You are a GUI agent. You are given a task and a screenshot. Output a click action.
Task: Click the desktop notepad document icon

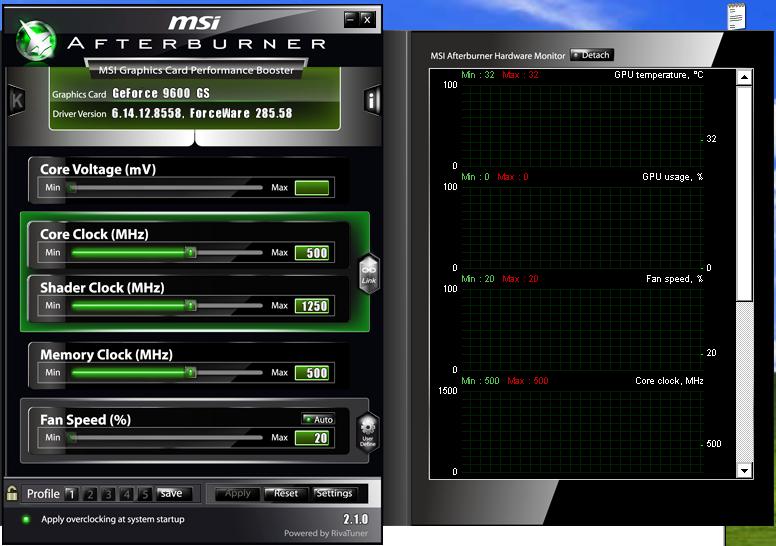click(x=736, y=16)
